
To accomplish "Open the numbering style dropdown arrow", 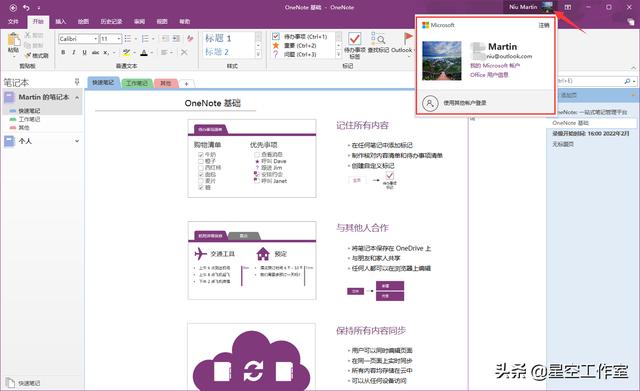I will (x=153, y=39).
